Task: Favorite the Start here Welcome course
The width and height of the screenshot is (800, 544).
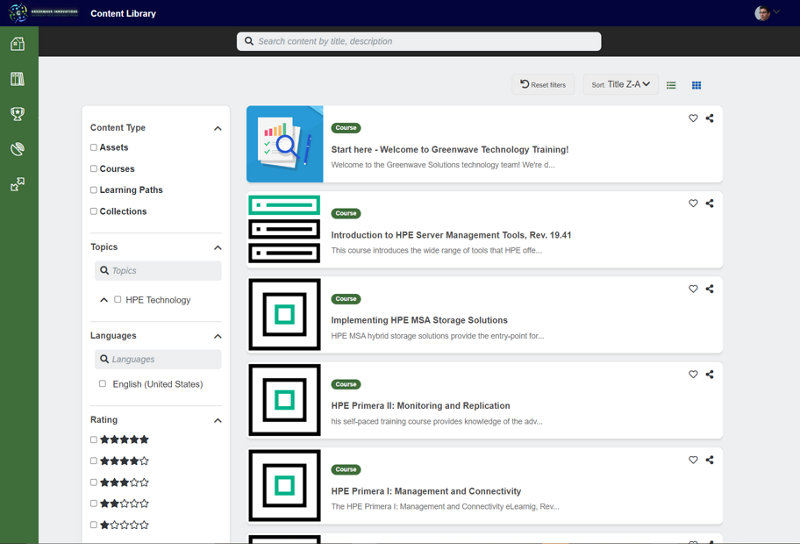Action: [693, 118]
